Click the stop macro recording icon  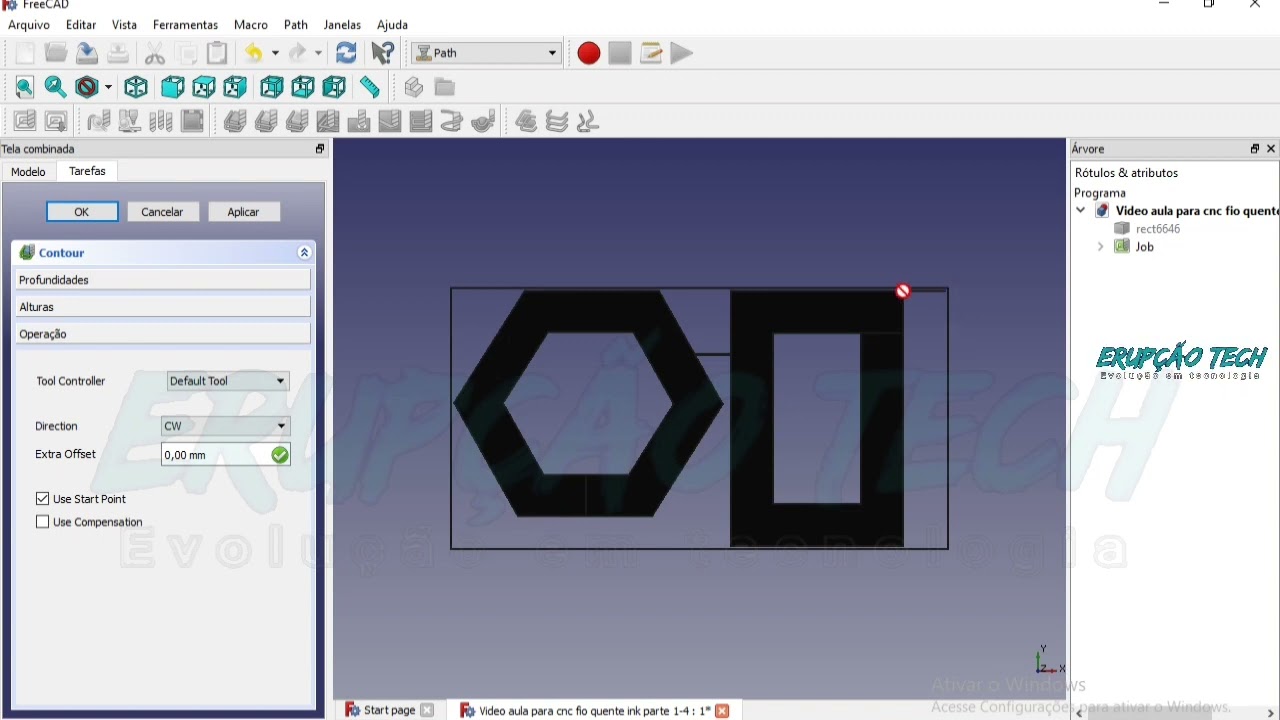(x=620, y=53)
